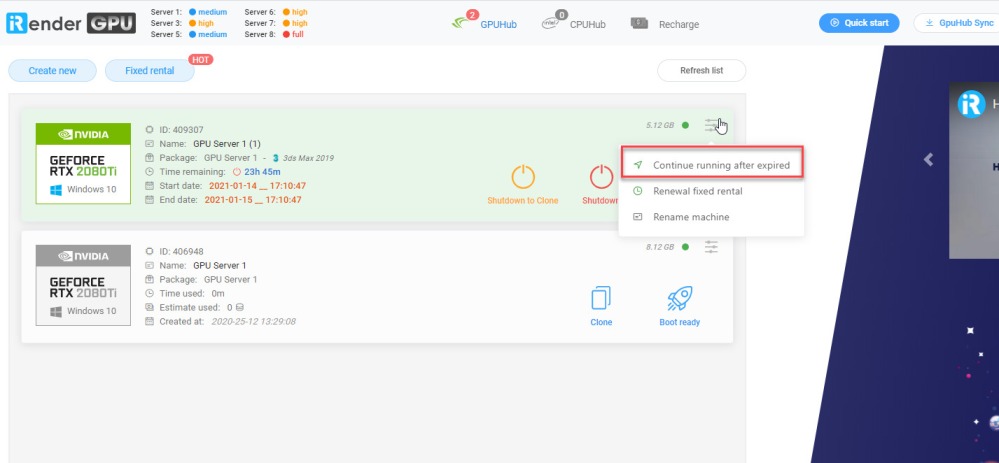Open settings sliders icon for machine 406948

tap(711, 246)
